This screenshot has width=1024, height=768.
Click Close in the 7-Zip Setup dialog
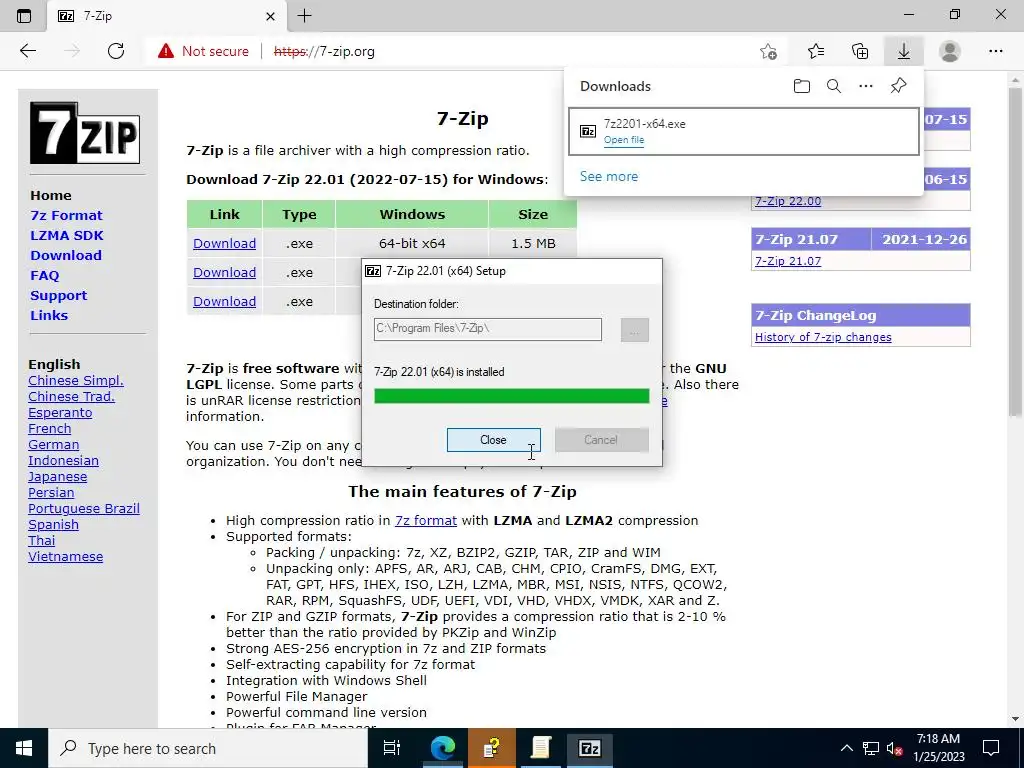[494, 440]
